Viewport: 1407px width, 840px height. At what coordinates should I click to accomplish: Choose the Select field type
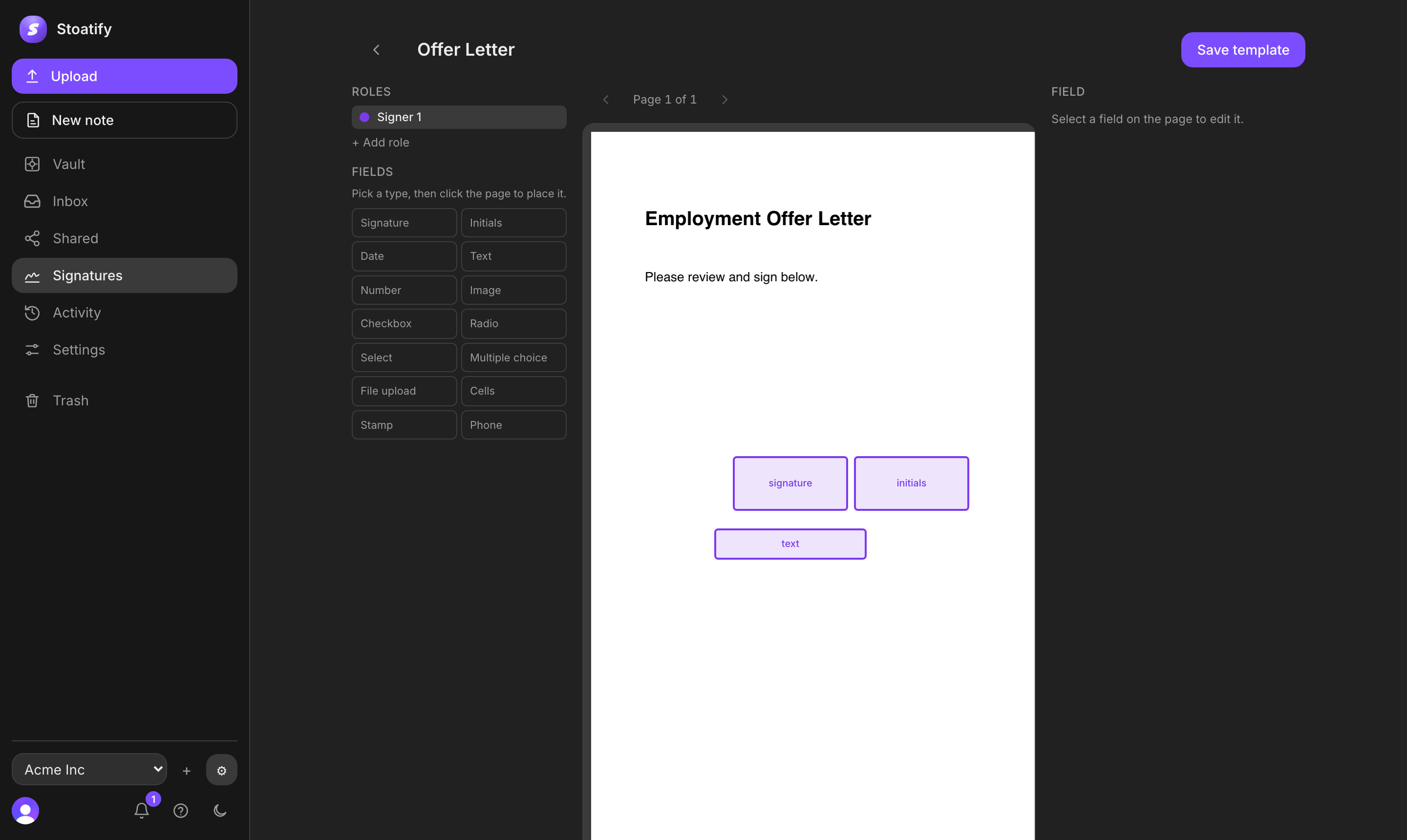click(x=404, y=357)
